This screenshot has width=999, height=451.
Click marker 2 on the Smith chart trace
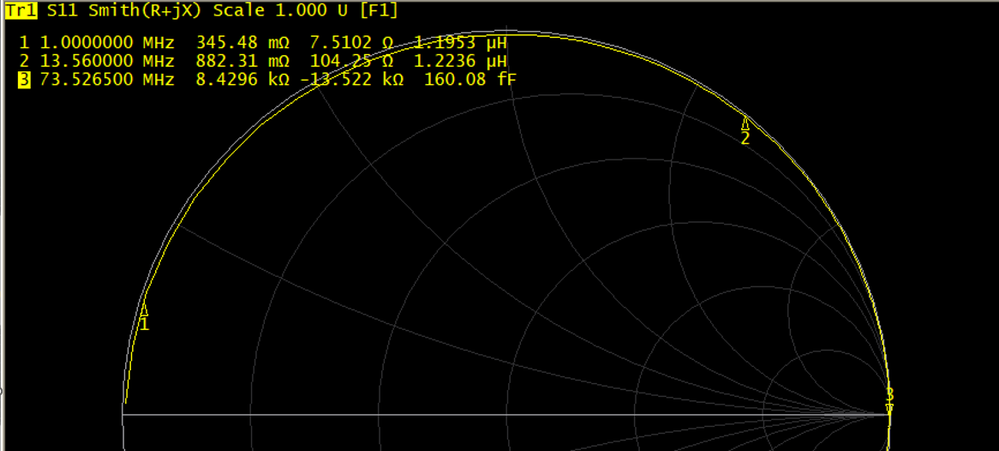745,131
